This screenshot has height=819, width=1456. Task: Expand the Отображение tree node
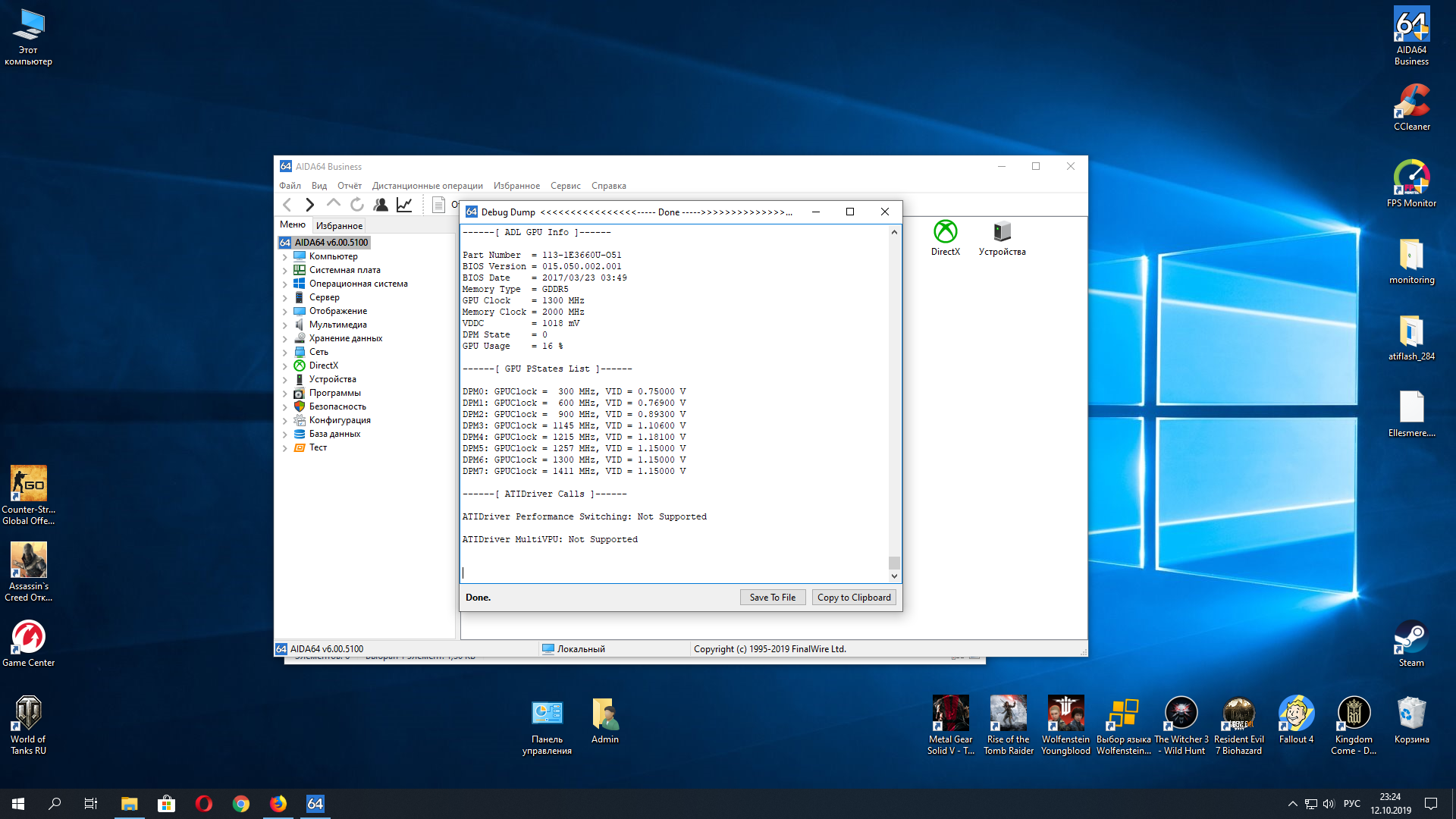[285, 312]
